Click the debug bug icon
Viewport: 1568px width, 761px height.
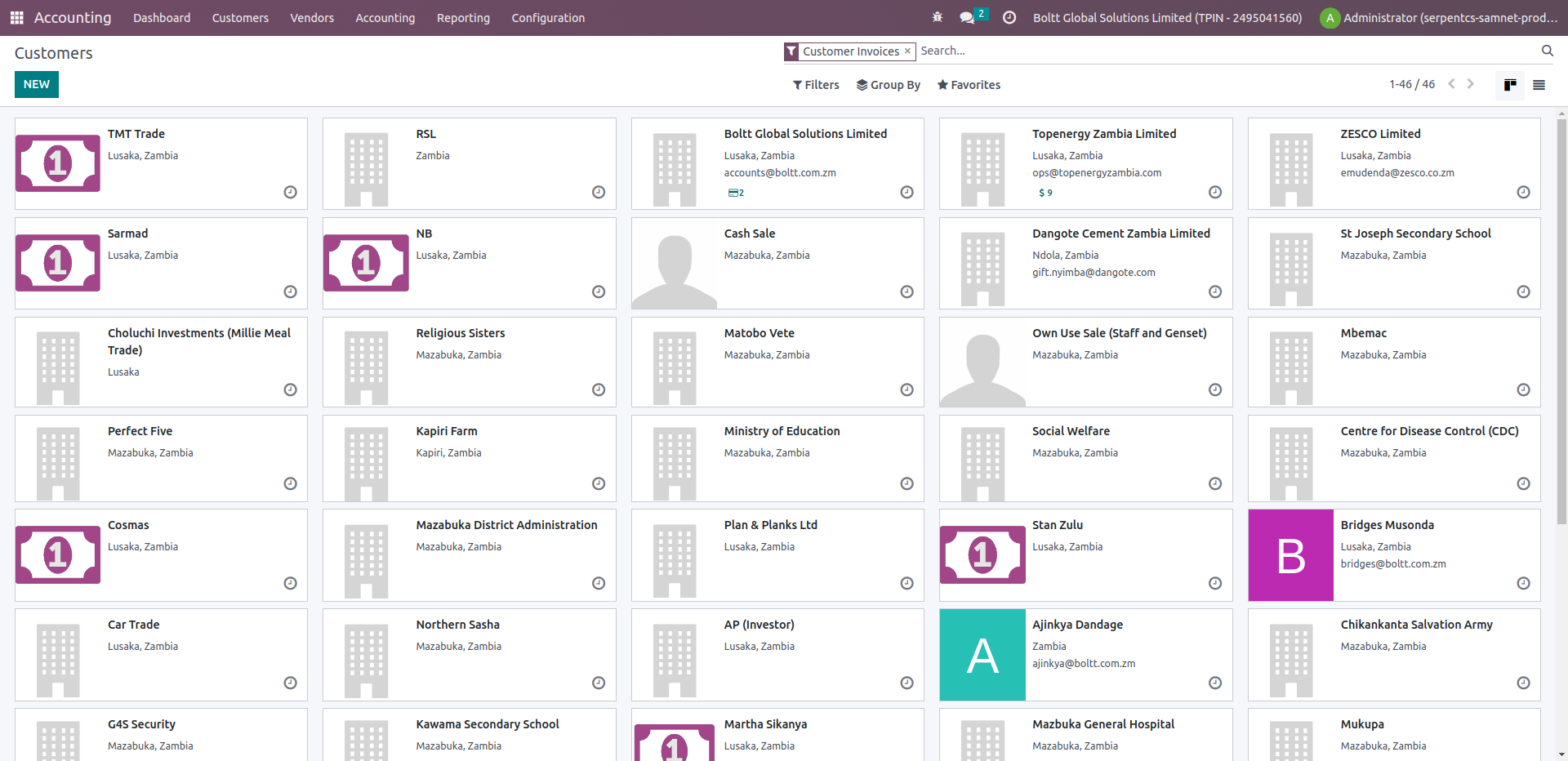click(x=938, y=17)
